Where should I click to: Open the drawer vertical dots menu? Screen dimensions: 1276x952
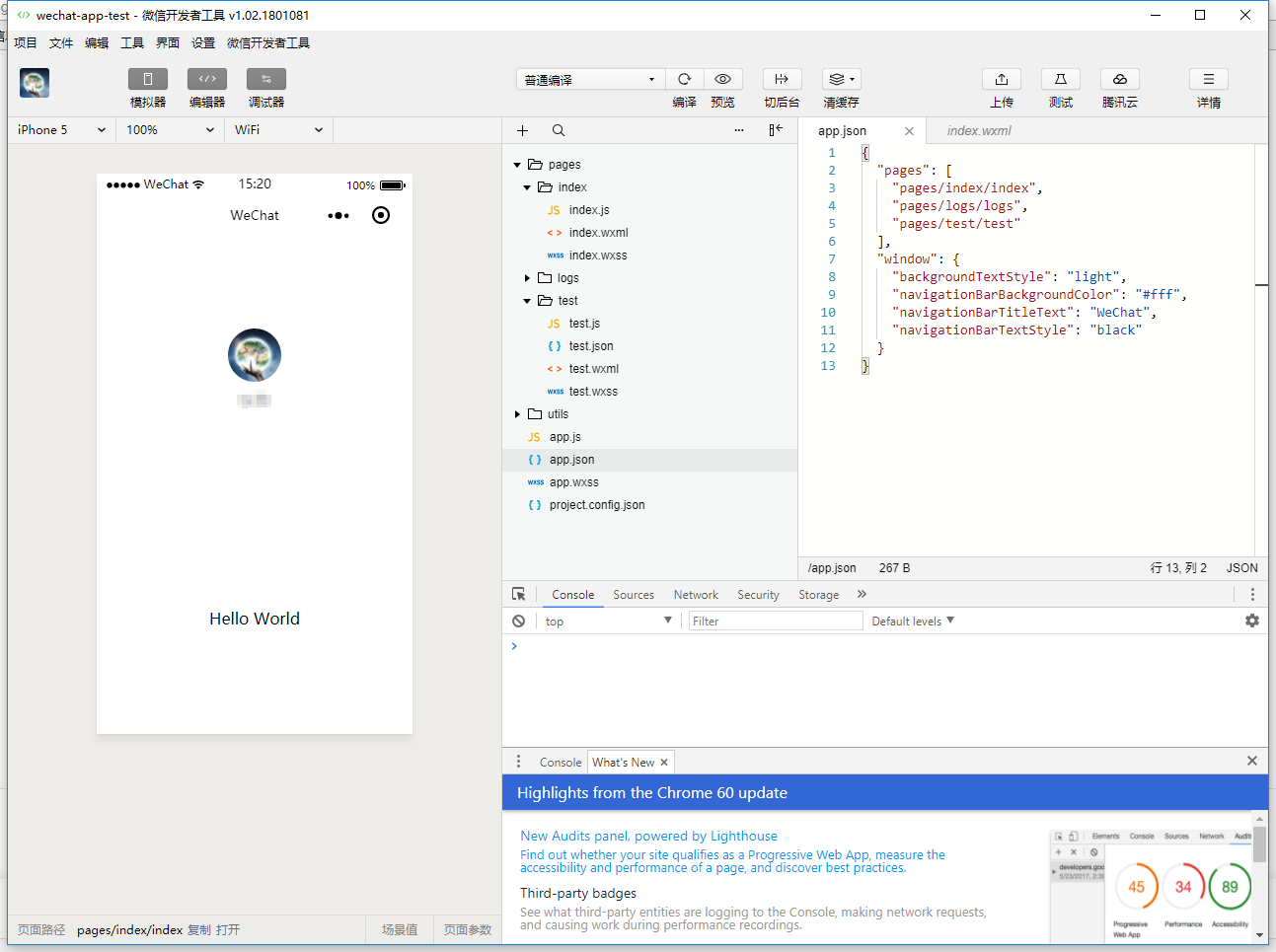[x=519, y=762]
